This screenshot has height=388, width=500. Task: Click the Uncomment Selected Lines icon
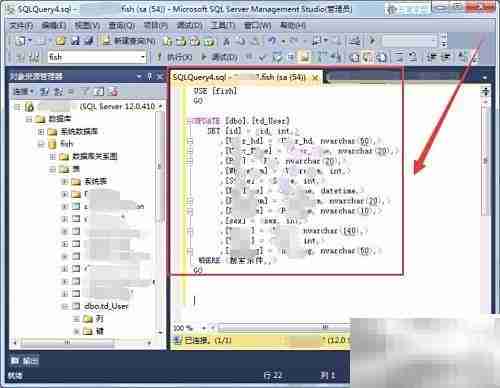tap(412, 57)
